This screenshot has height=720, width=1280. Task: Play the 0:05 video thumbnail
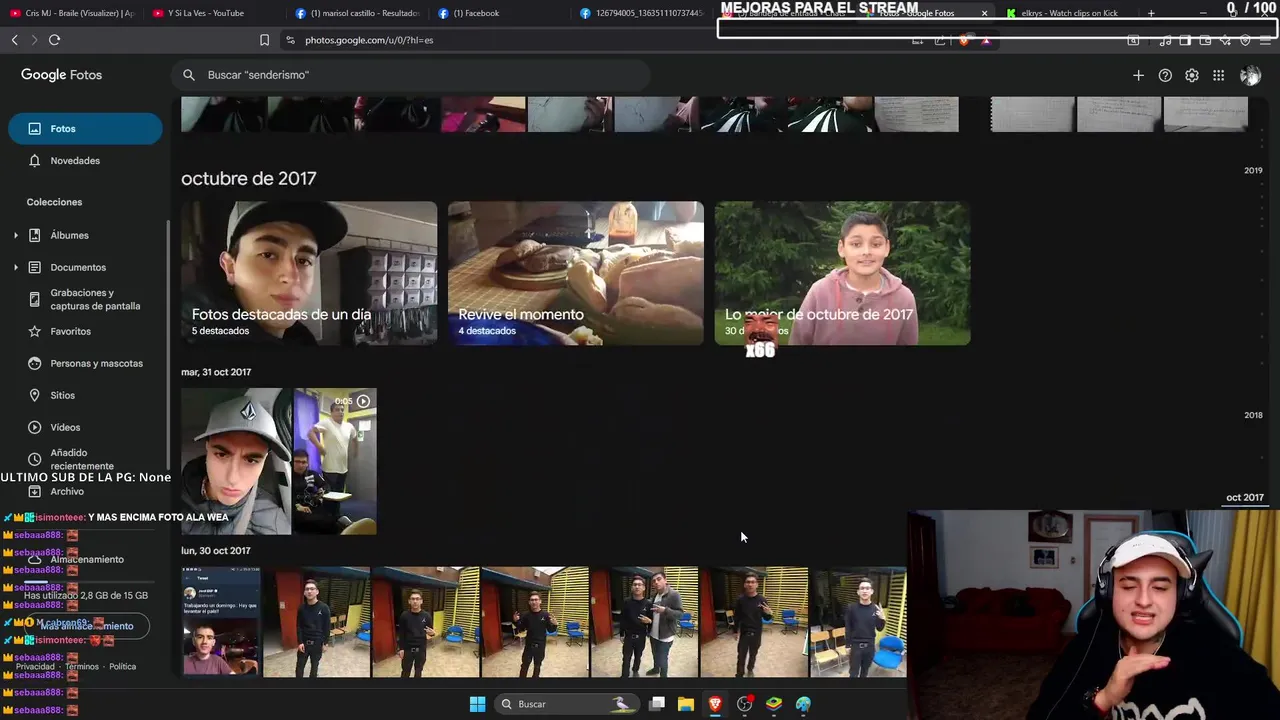point(335,461)
